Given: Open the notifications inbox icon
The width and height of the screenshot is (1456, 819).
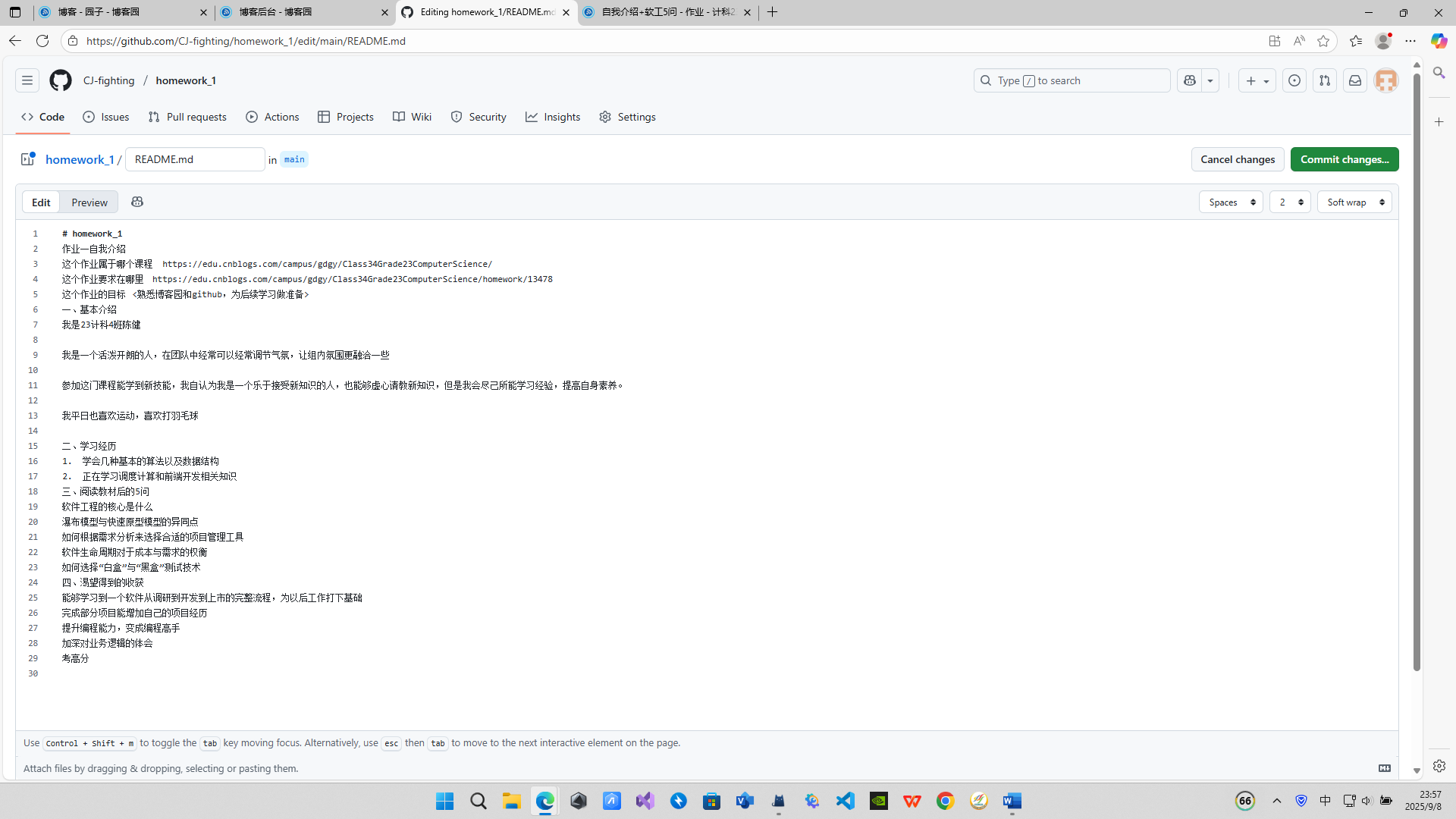Looking at the screenshot, I should coord(1355,80).
